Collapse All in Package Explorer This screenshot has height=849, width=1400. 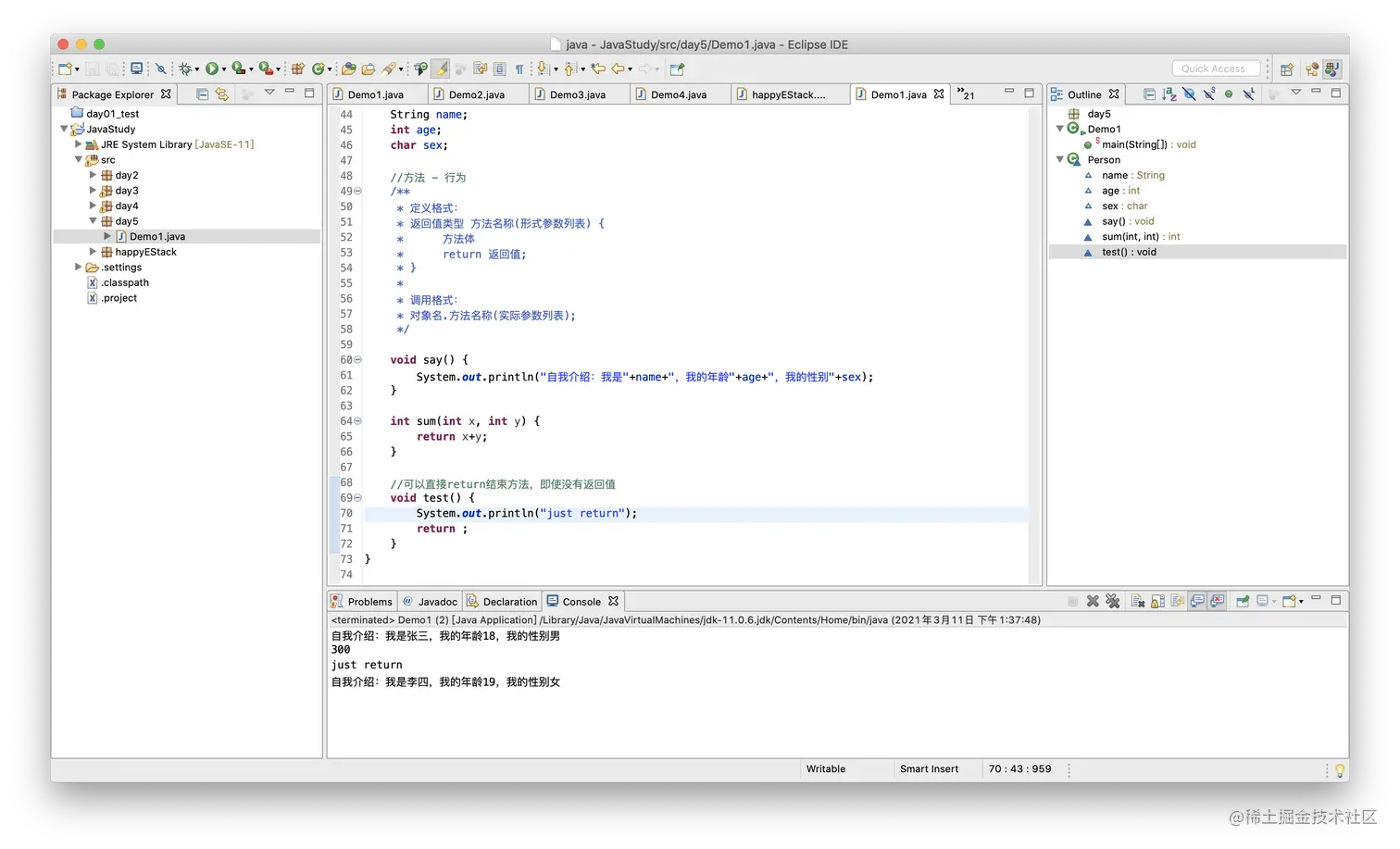(202, 94)
